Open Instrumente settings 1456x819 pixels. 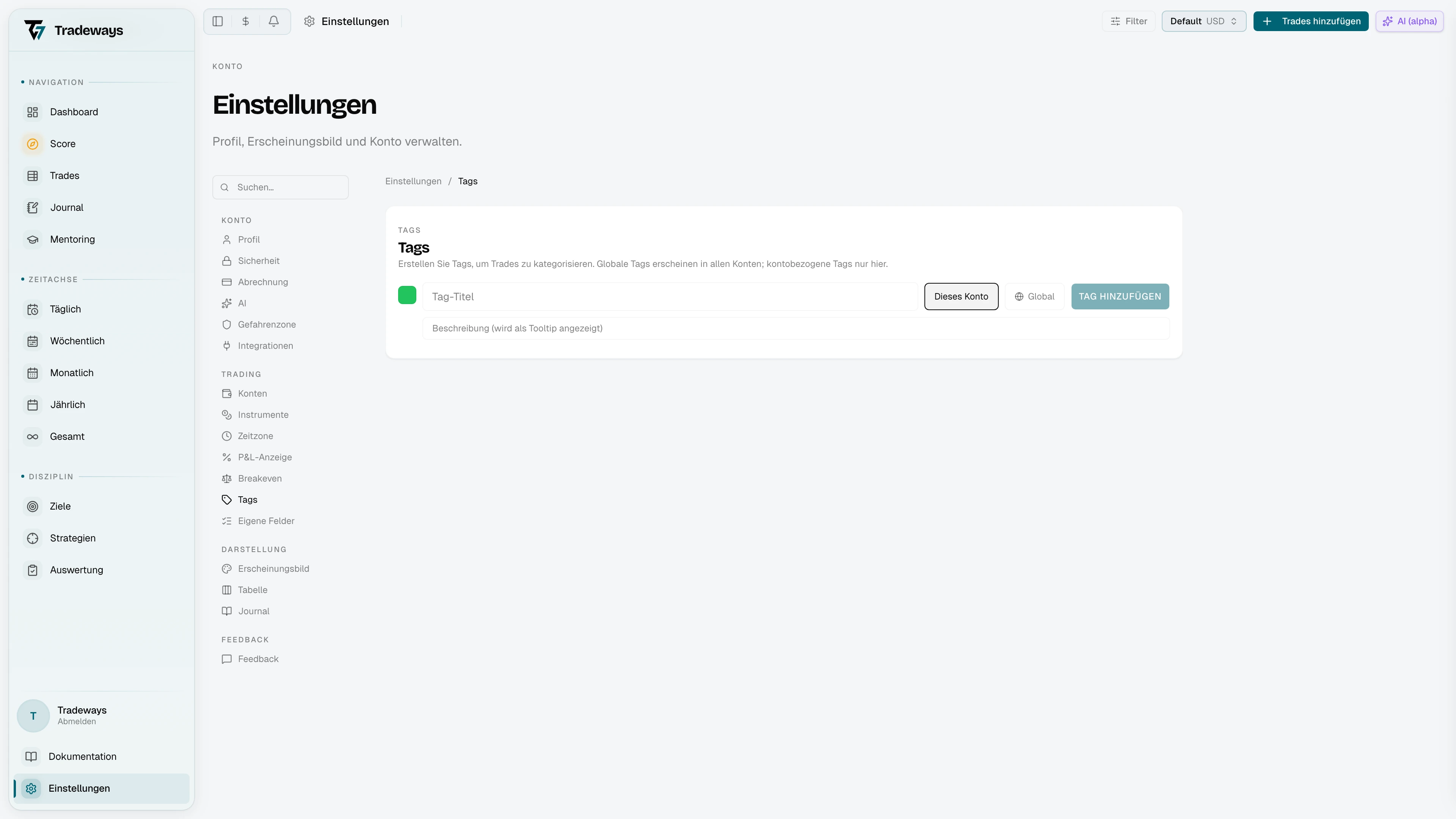[280, 415]
